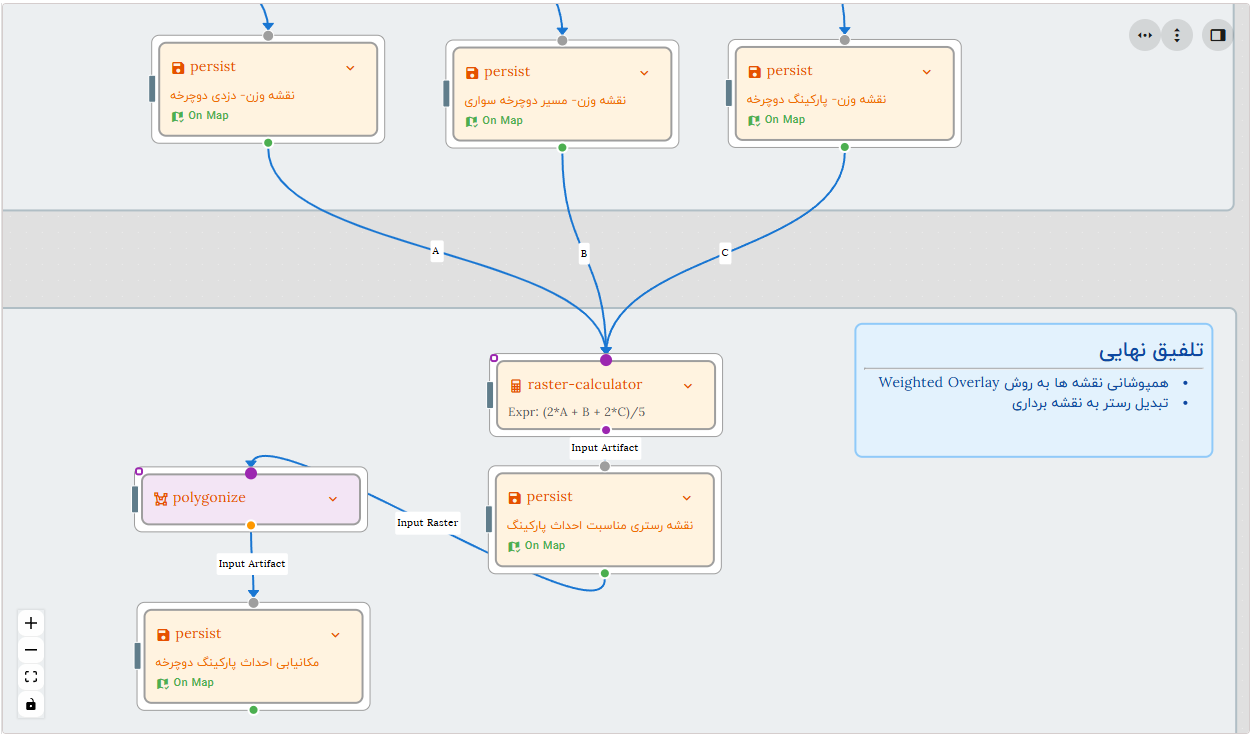Open the horizontal layout arrows icon top right
This screenshot has height=735, width=1250.
pos(1144,35)
